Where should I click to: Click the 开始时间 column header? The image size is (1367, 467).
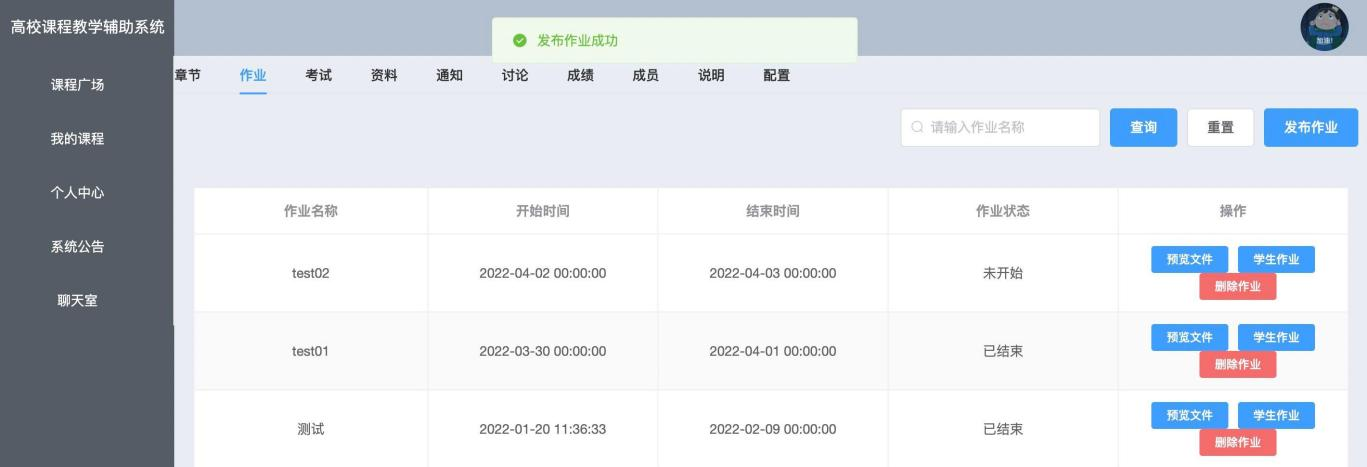tap(543, 211)
